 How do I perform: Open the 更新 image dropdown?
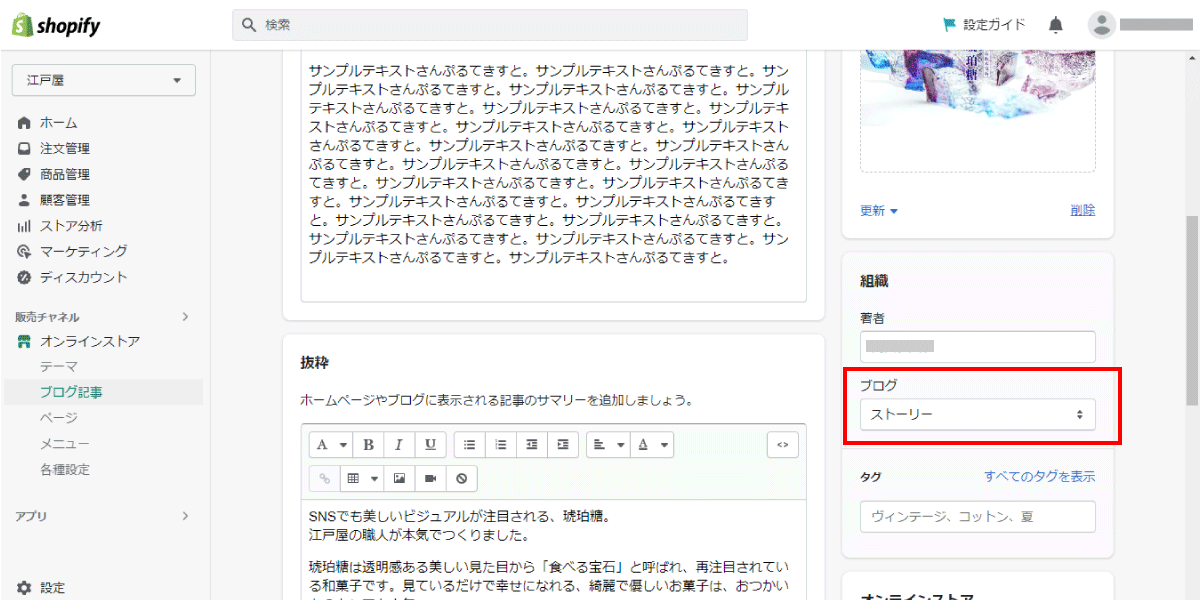879,210
